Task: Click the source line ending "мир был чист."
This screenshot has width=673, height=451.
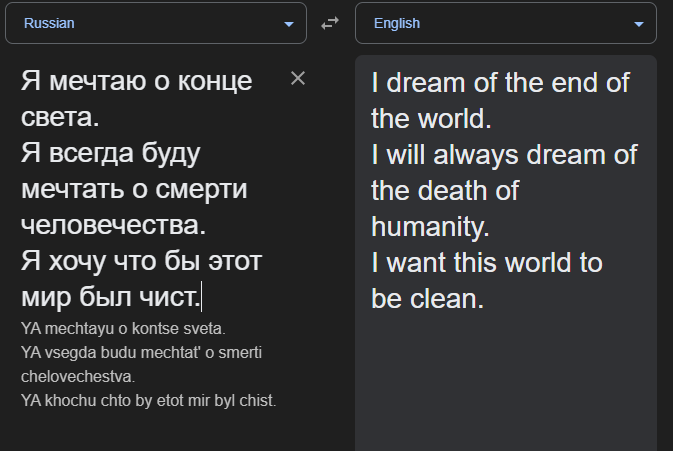Action: pyautogui.click(x=110, y=297)
